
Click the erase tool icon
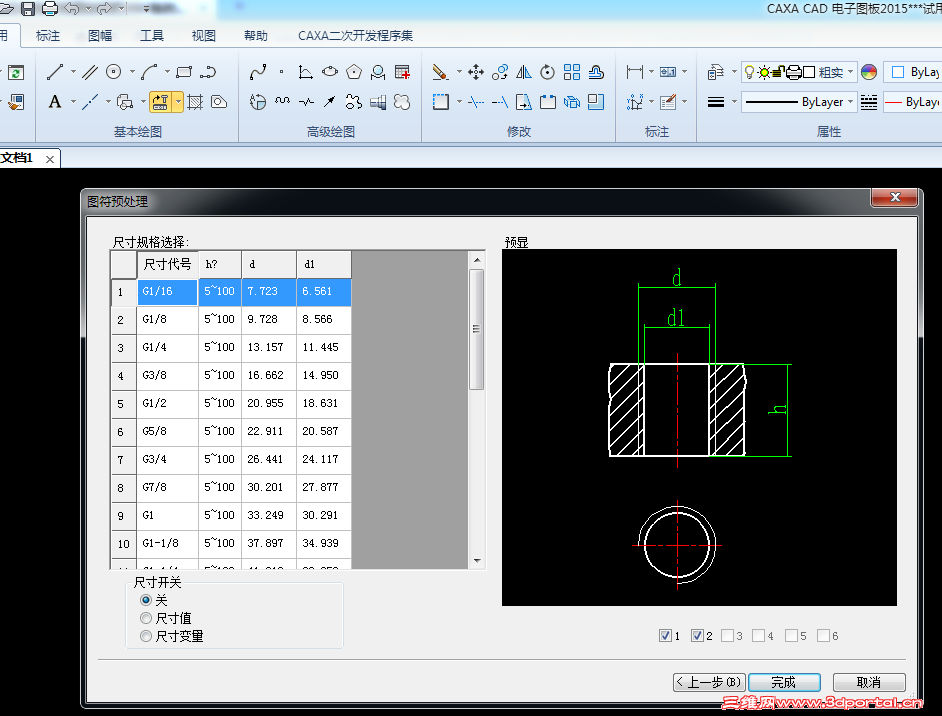click(x=440, y=72)
